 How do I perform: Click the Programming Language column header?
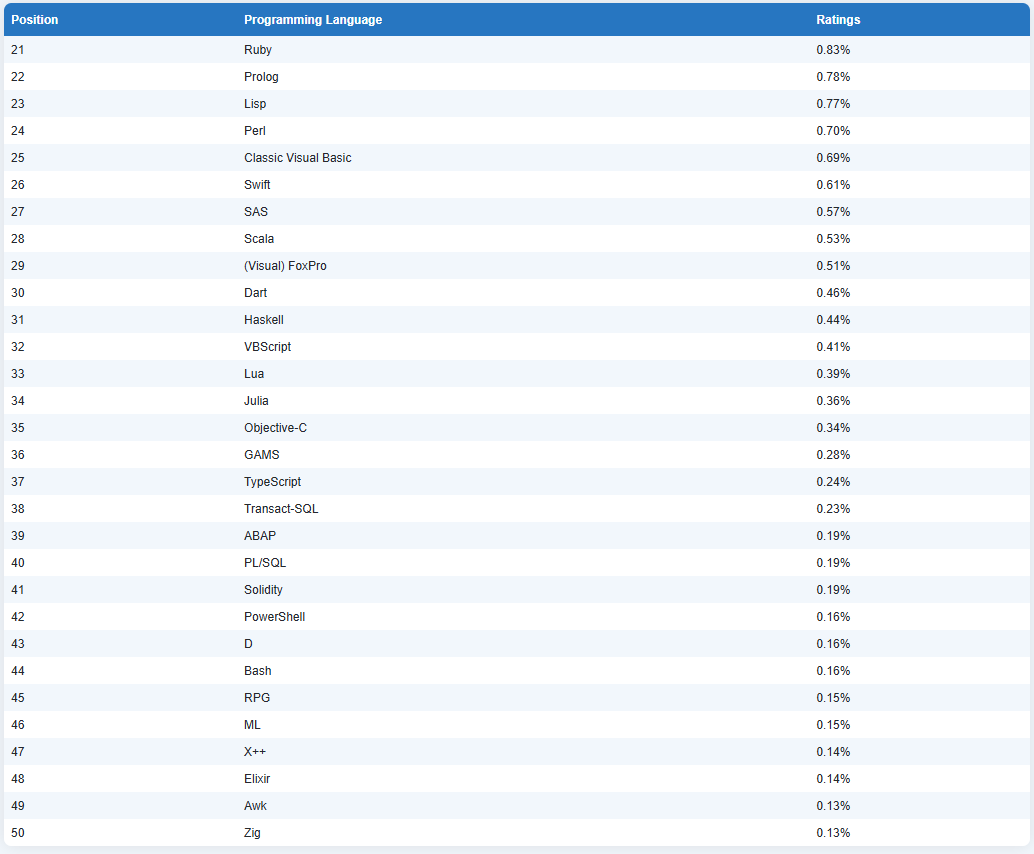tap(313, 20)
